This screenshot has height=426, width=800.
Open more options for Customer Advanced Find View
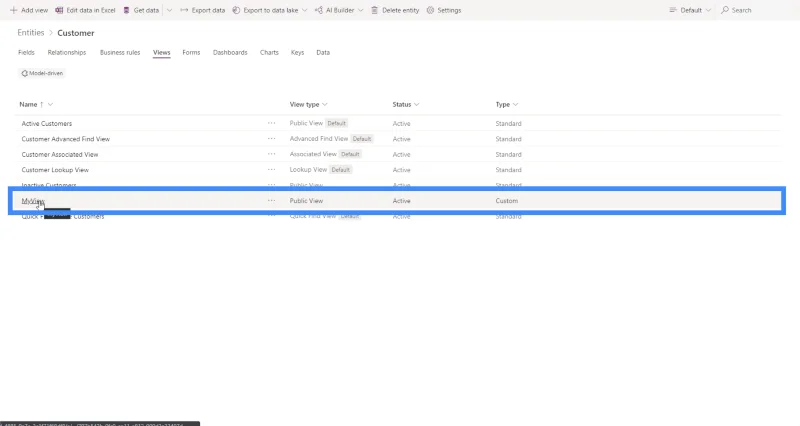tap(271, 138)
